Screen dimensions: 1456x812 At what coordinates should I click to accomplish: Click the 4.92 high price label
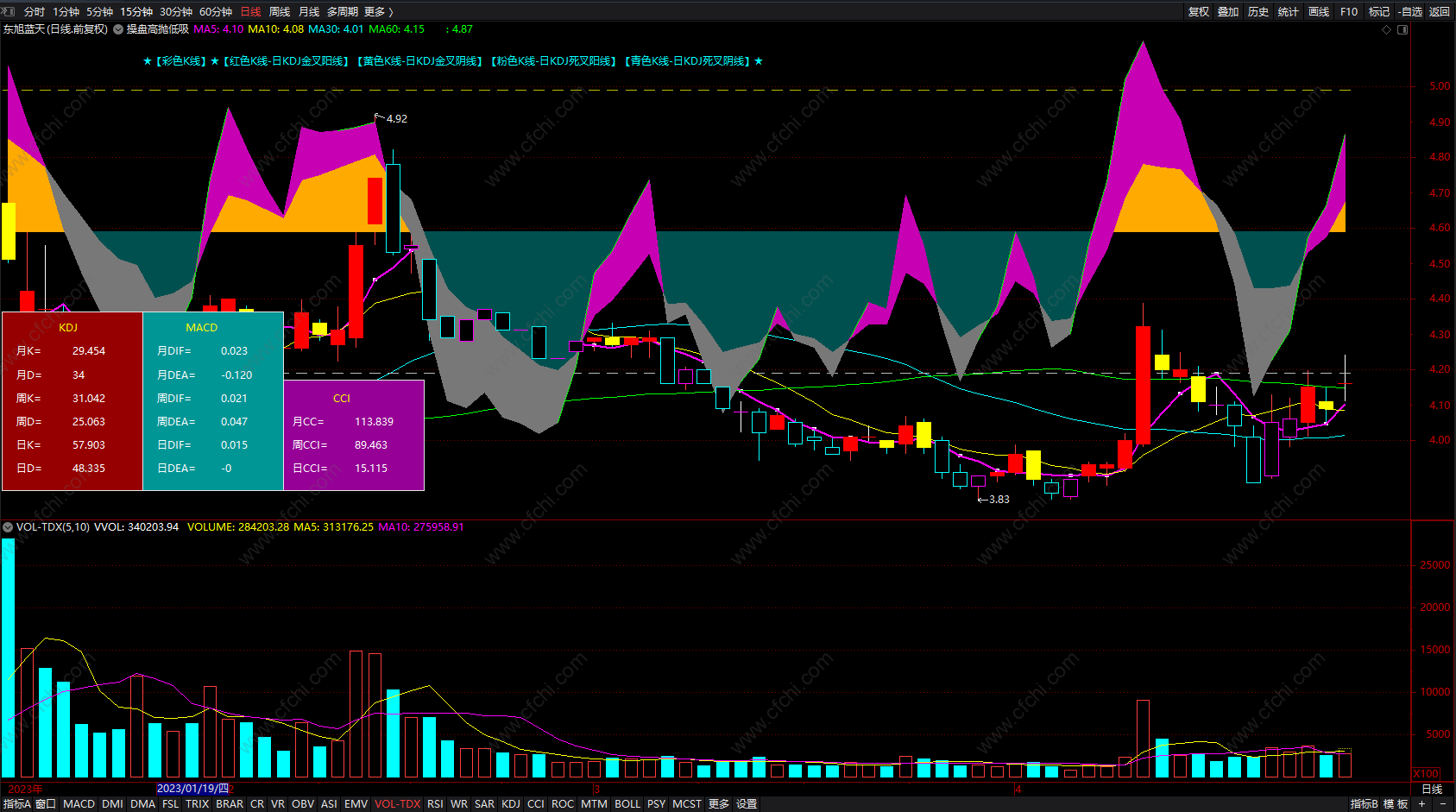[396, 119]
